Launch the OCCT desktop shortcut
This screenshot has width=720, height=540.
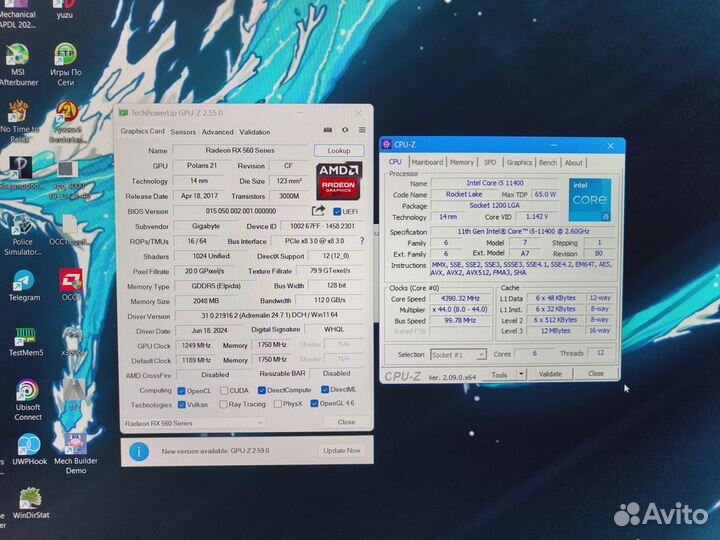[x=71, y=285]
